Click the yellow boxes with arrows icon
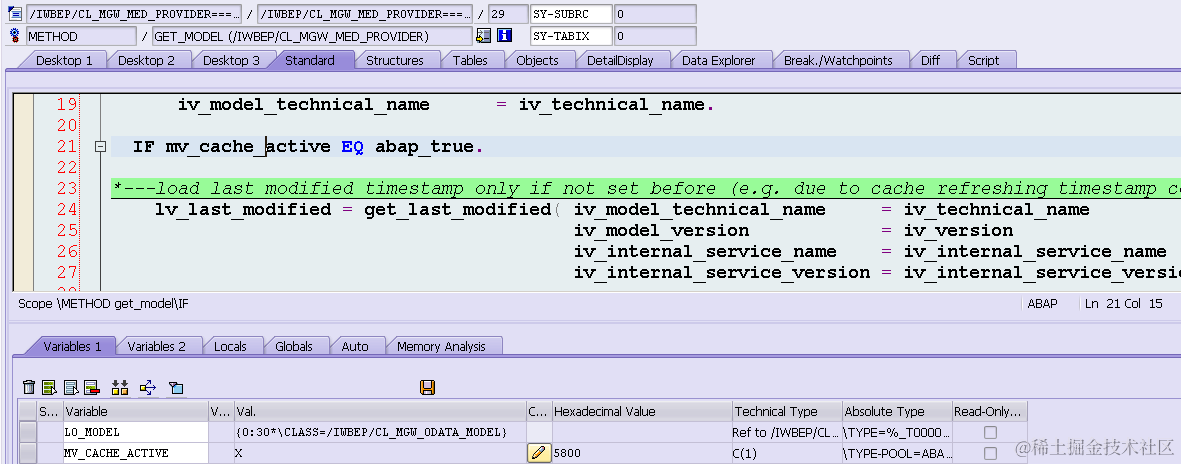1181x464 pixels. [x=120, y=387]
